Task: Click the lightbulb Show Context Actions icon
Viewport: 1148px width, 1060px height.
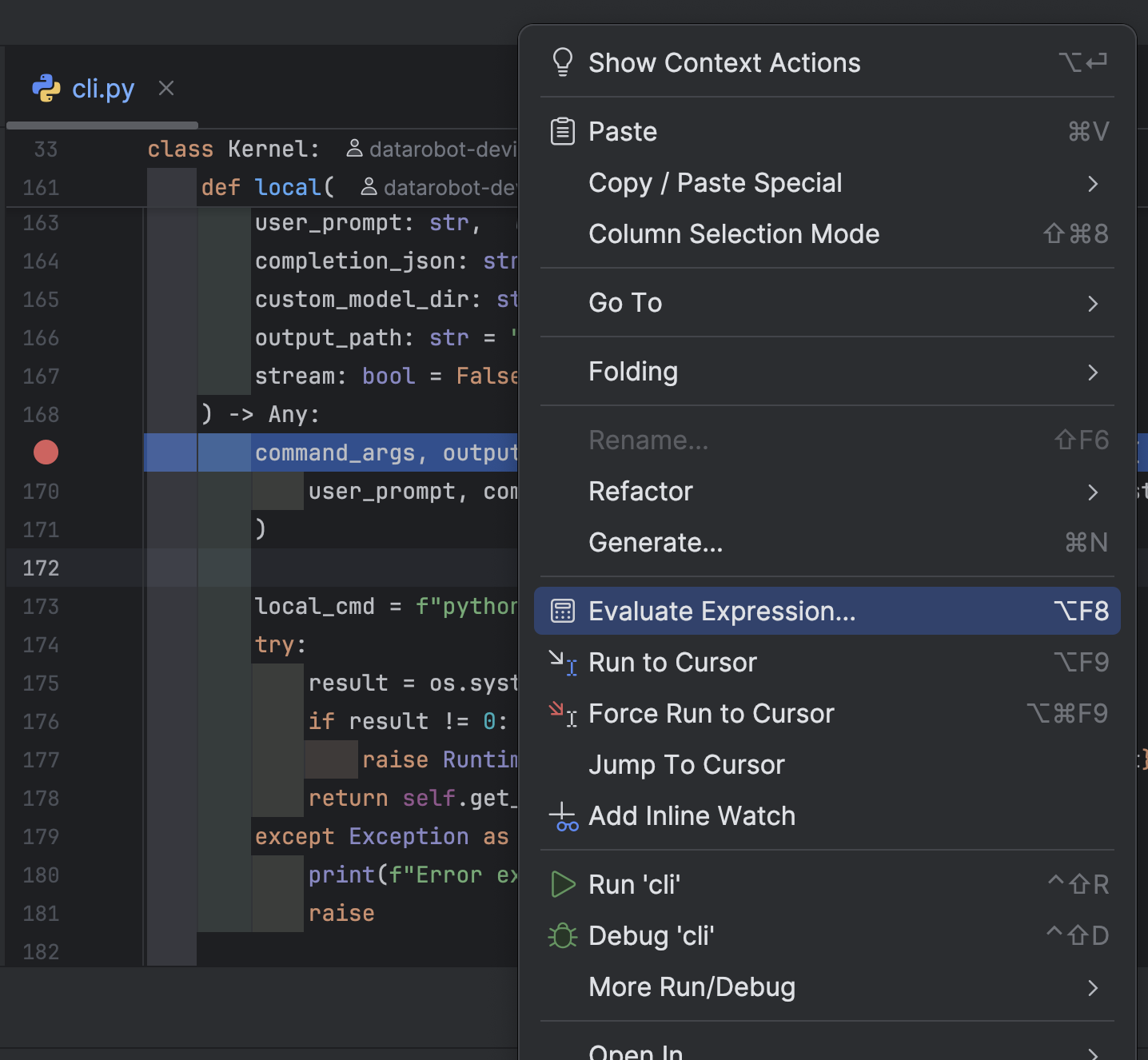Action: [x=563, y=62]
